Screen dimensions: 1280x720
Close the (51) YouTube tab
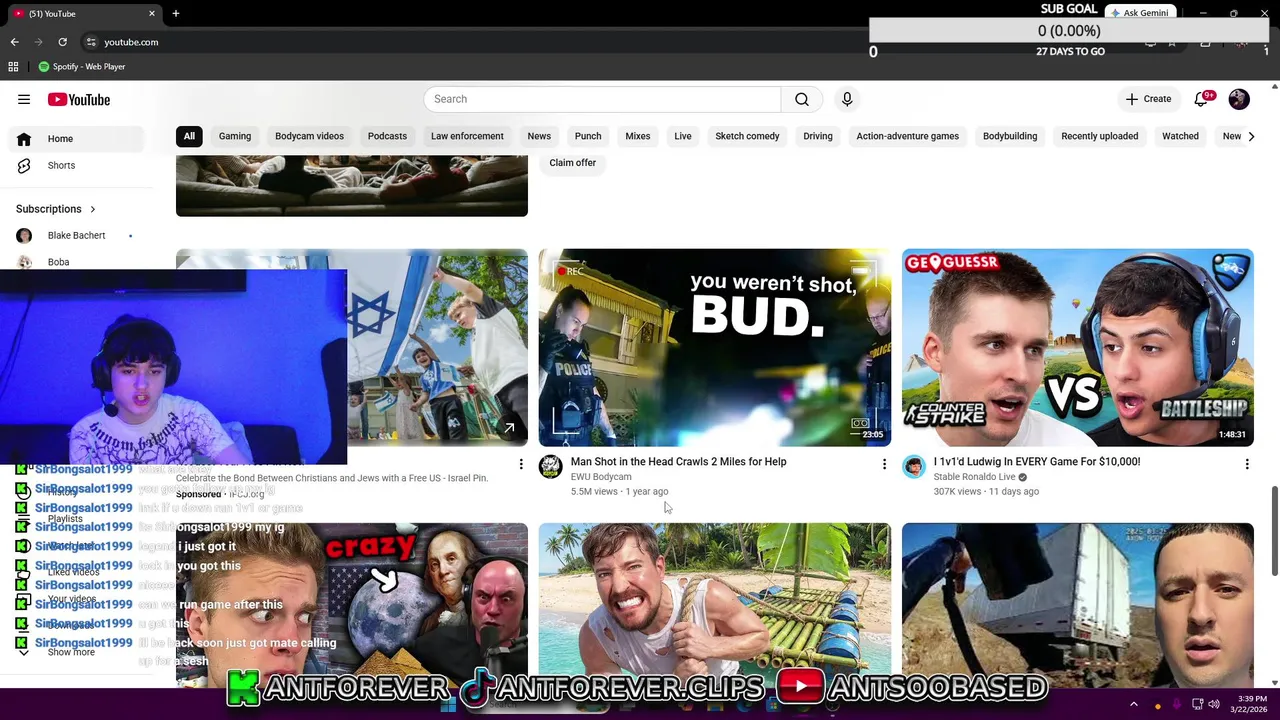[x=152, y=14]
